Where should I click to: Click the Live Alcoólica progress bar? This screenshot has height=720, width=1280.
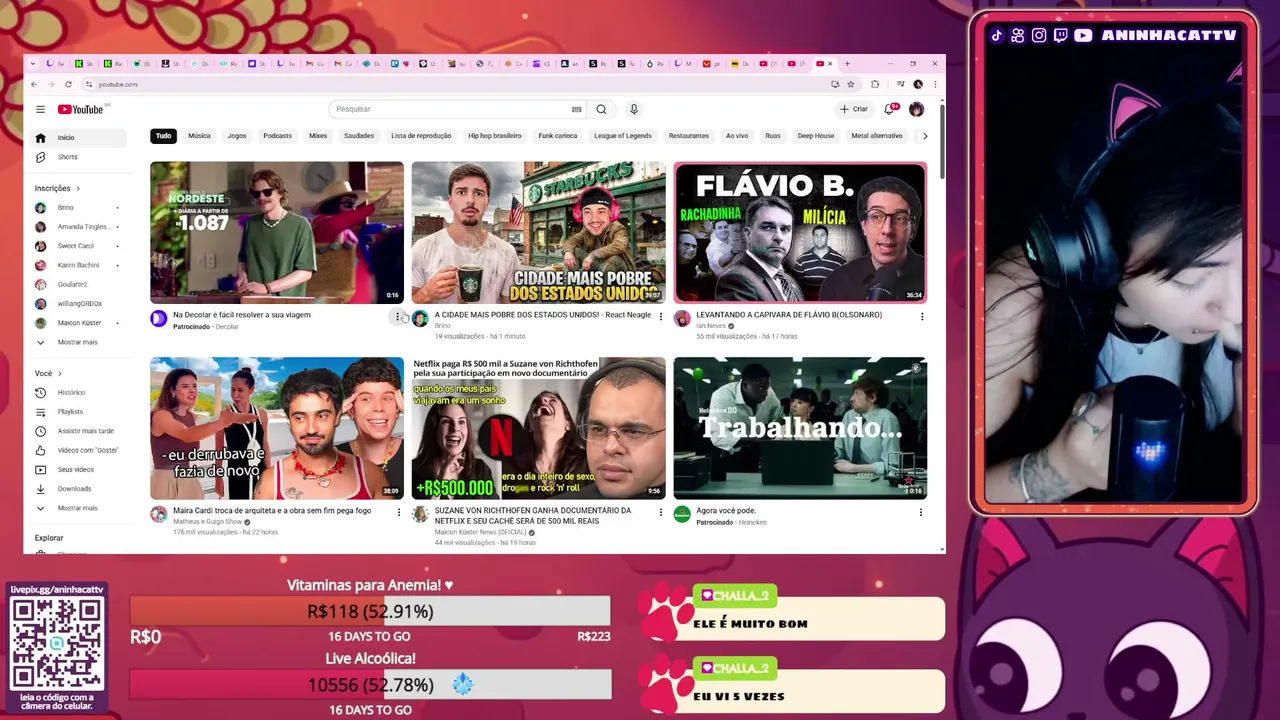[370, 685]
